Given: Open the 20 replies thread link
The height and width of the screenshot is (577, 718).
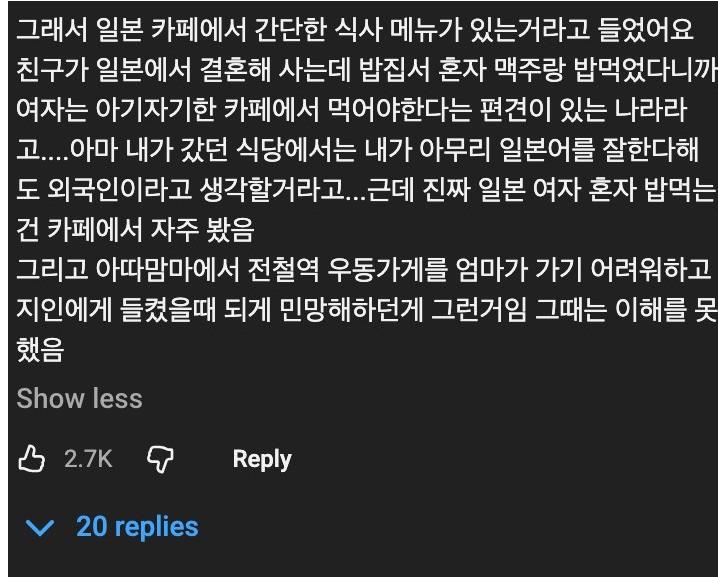Looking at the screenshot, I should [x=137, y=527].
